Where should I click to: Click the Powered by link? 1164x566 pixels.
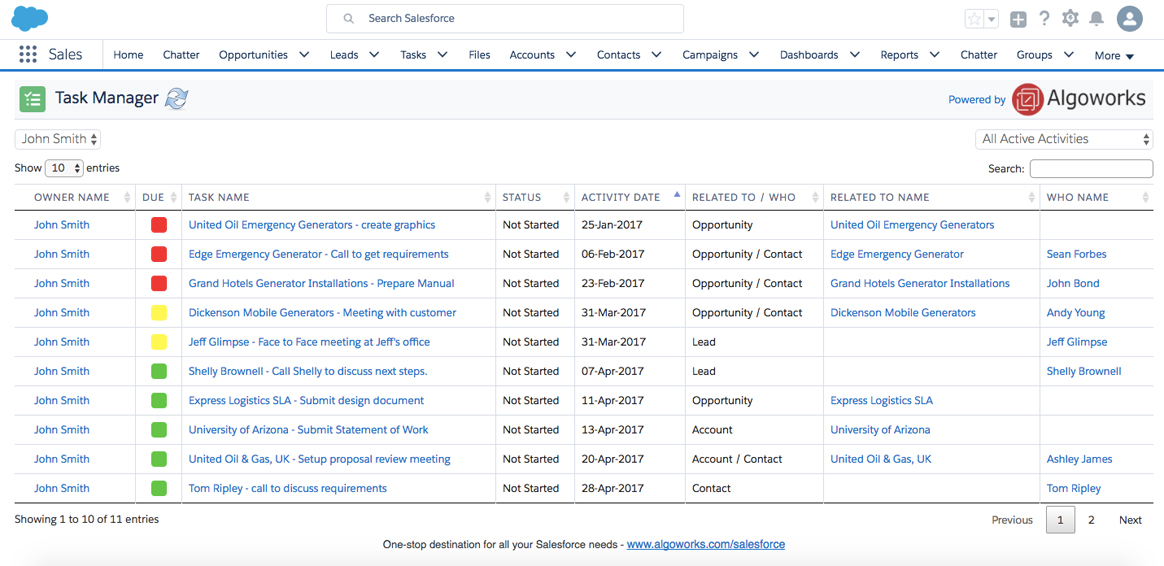coord(977,100)
